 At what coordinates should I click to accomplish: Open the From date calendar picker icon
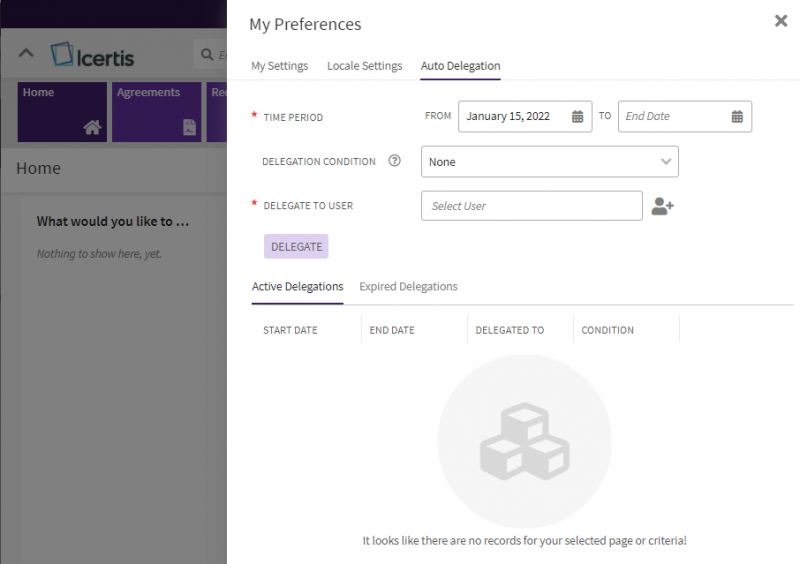[577, 116]
